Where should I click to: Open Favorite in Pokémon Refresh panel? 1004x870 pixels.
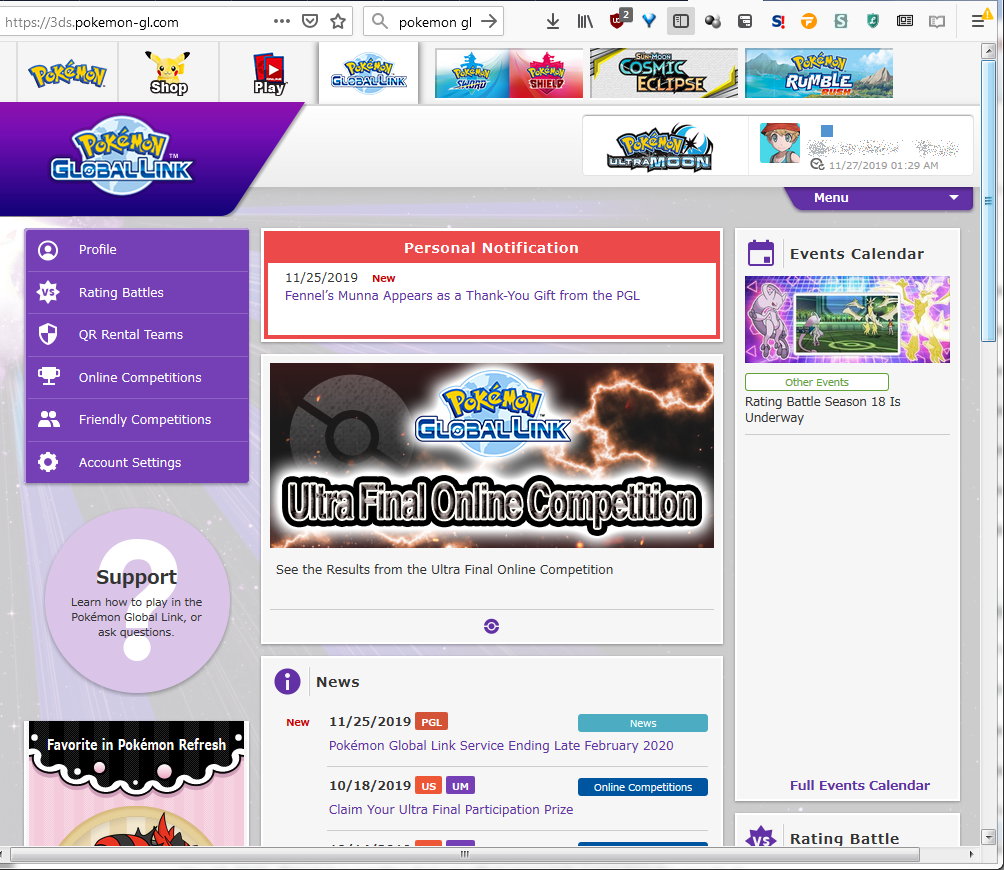[x=136, y=784]
